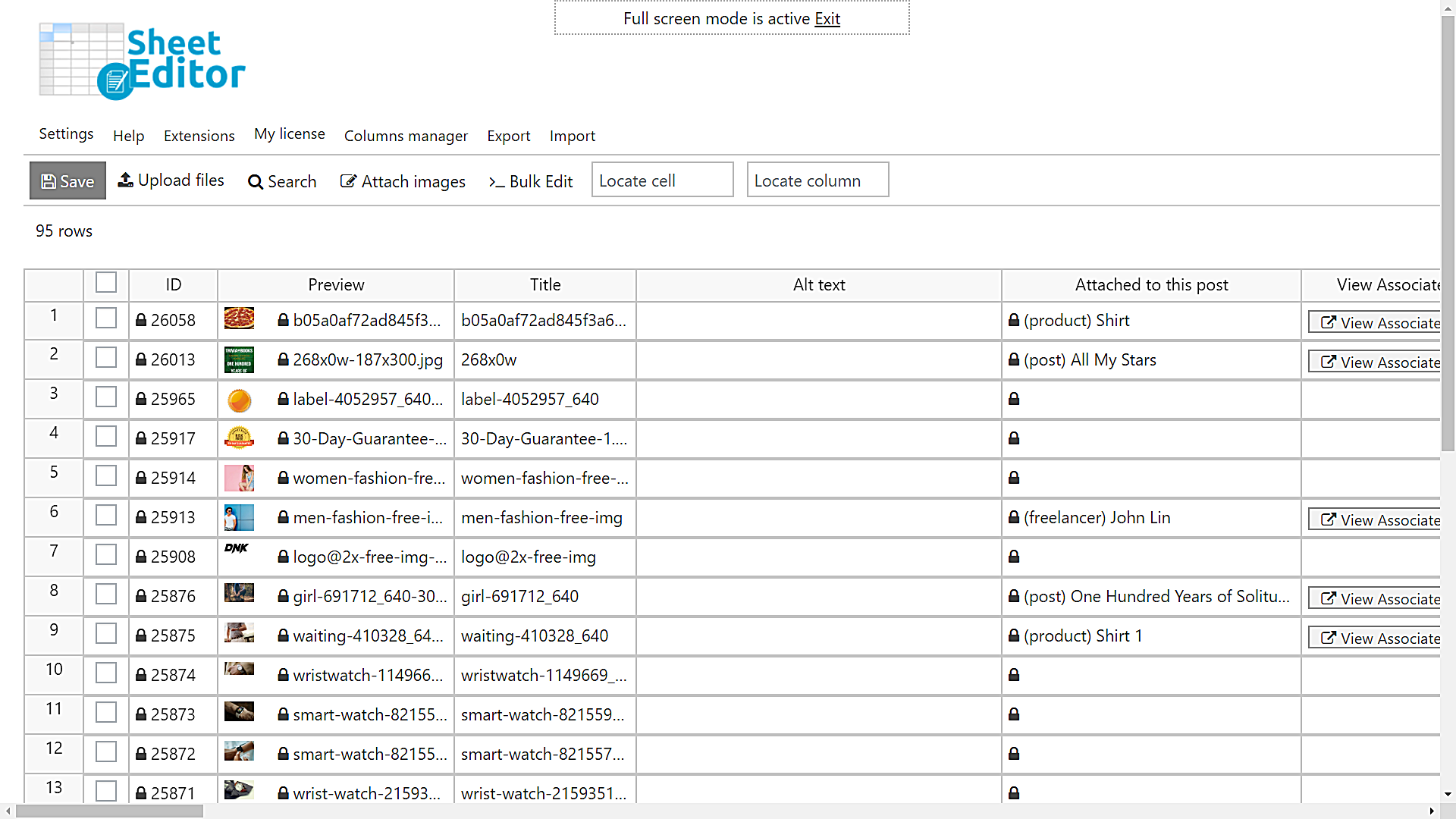1456x819 pixels.
Task: Click the Locate column input field
Action: click(817, 180)
